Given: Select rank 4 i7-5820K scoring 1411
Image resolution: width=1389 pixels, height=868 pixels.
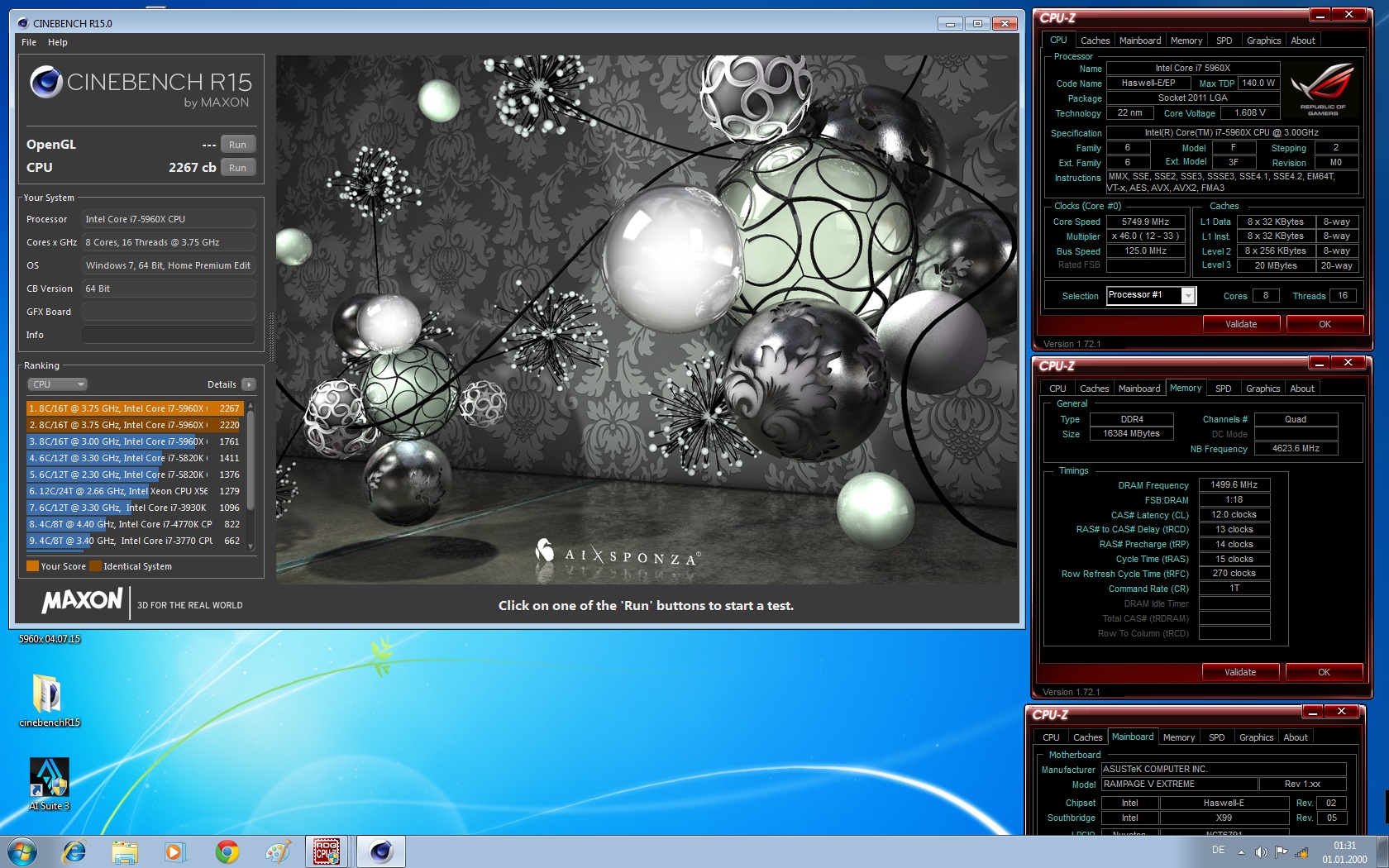Looking at the screenshot, I should click(x=135, y=458).
